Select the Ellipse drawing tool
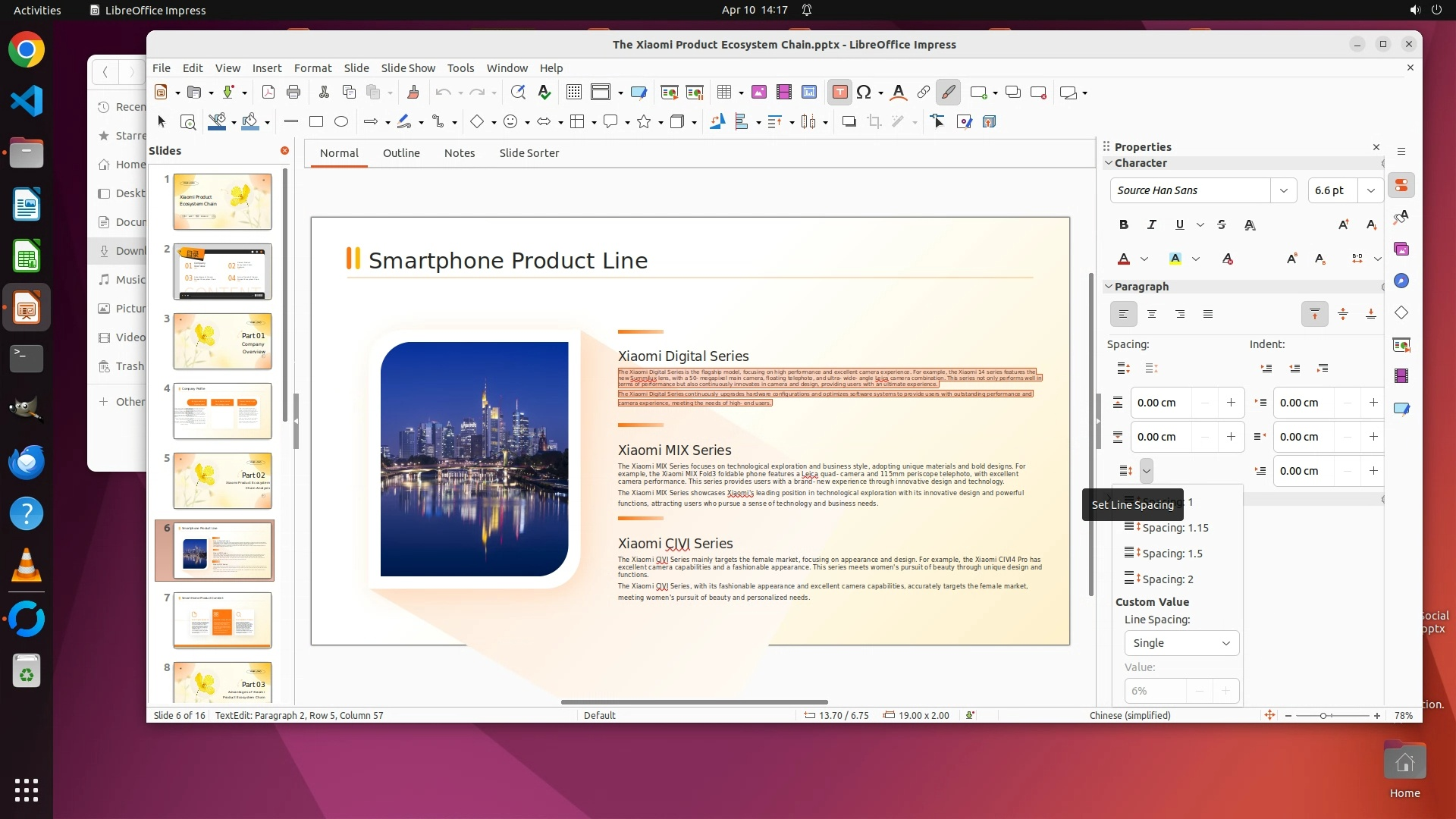 (x=341, y=121)
